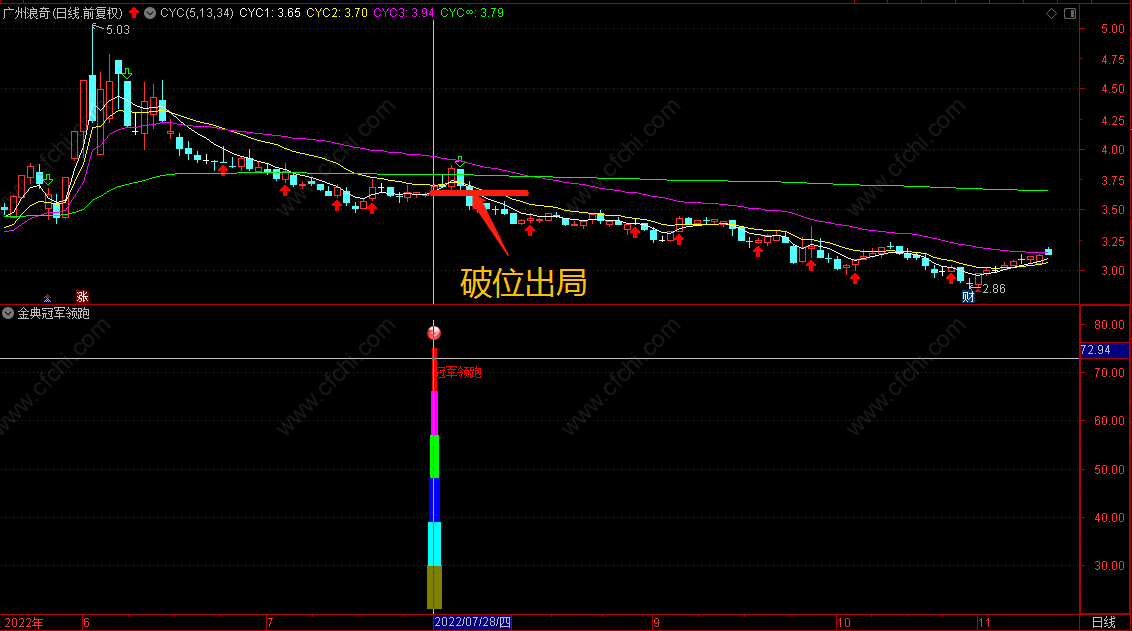Click the 70.00 indicator axis label
The height and width of the screenshot is (631, 1132).
[x=1110, y=373]
